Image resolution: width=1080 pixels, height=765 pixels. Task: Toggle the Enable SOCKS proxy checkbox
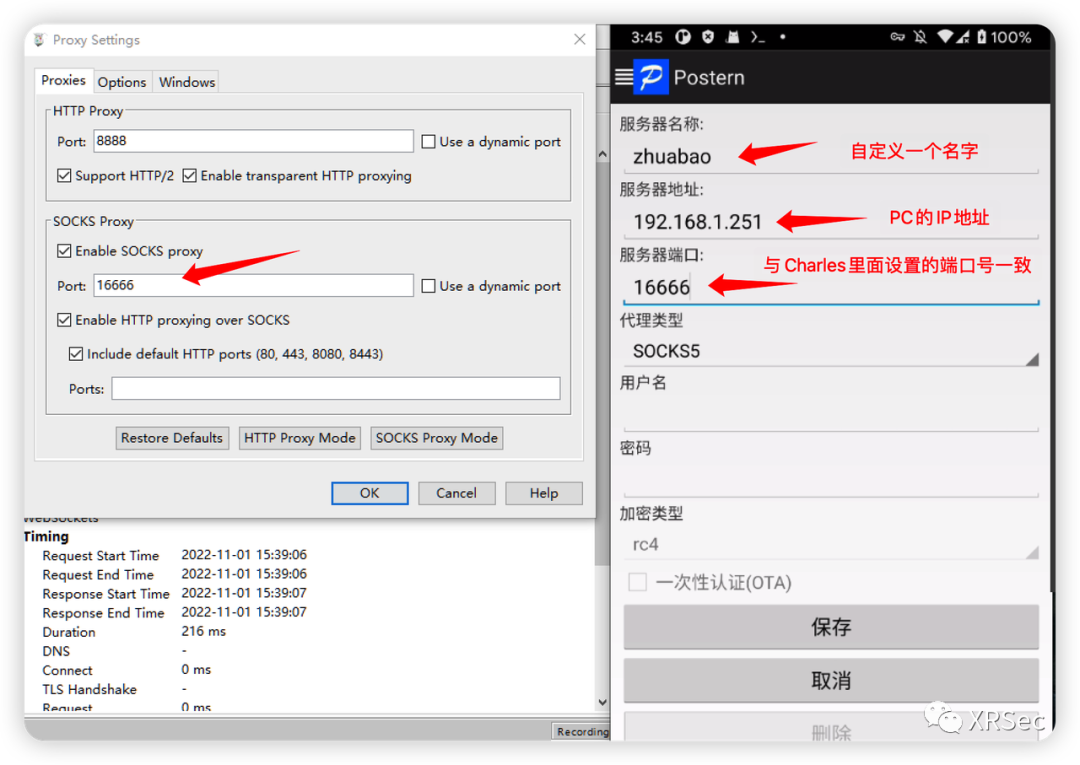[x=65, y=251]
